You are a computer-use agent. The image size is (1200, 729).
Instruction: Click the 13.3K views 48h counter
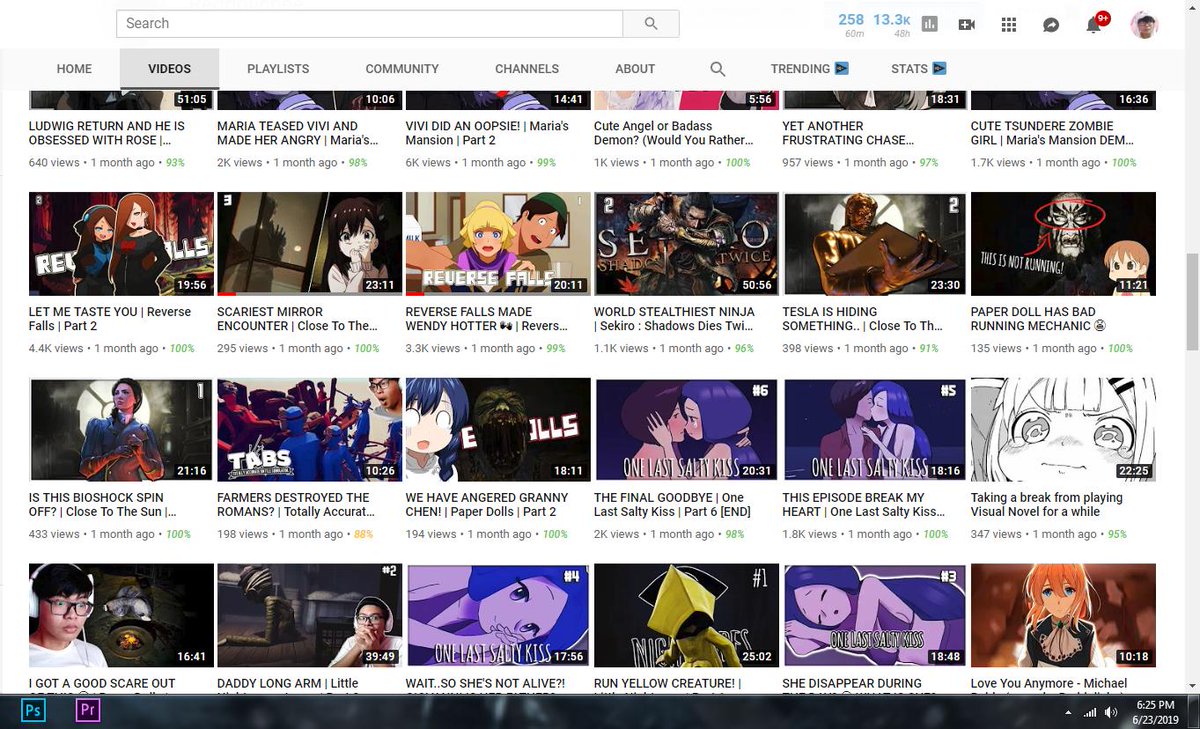(891, 25)
